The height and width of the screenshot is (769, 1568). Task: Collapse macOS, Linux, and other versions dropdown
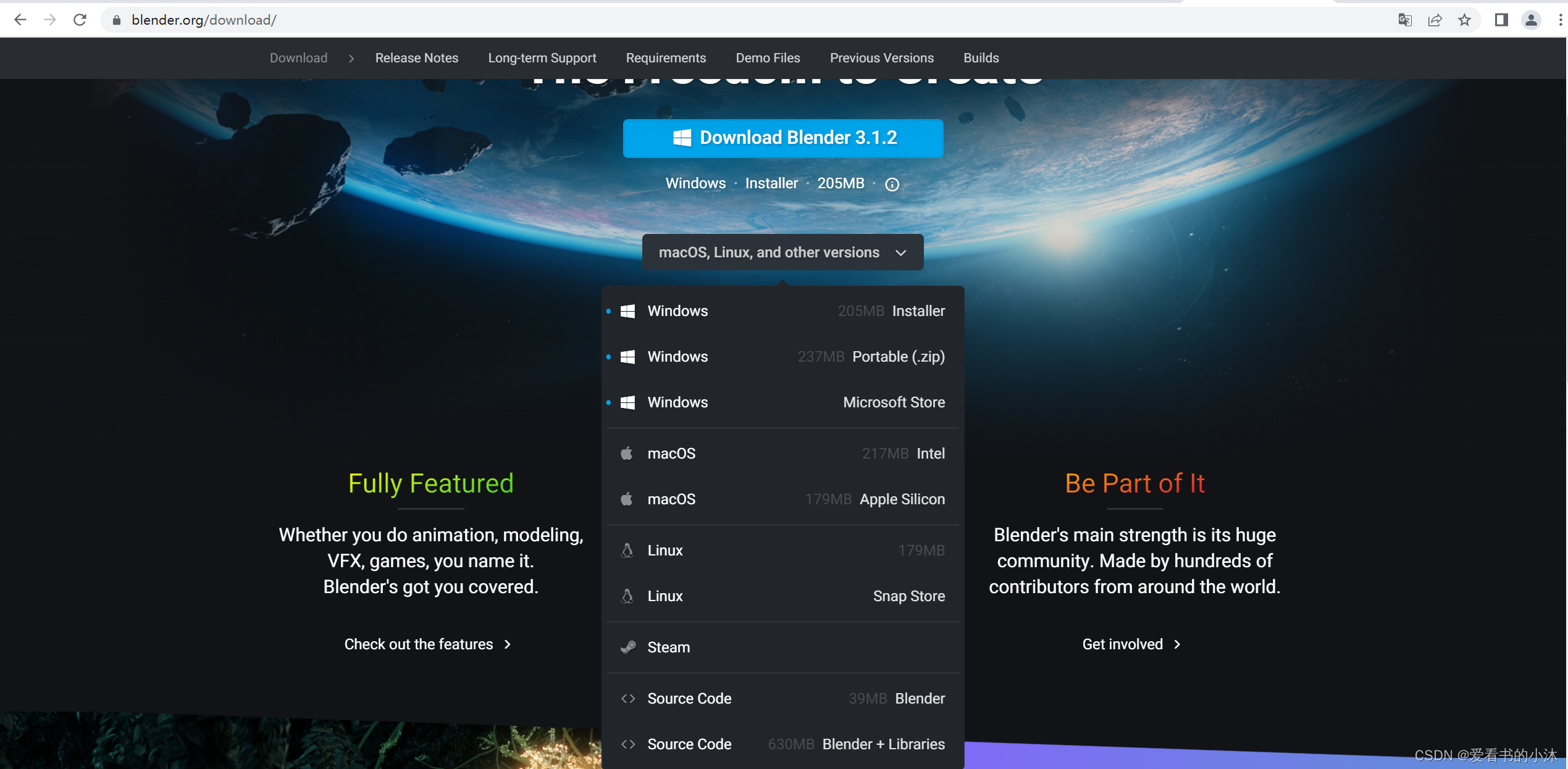[x=782, y=252]
